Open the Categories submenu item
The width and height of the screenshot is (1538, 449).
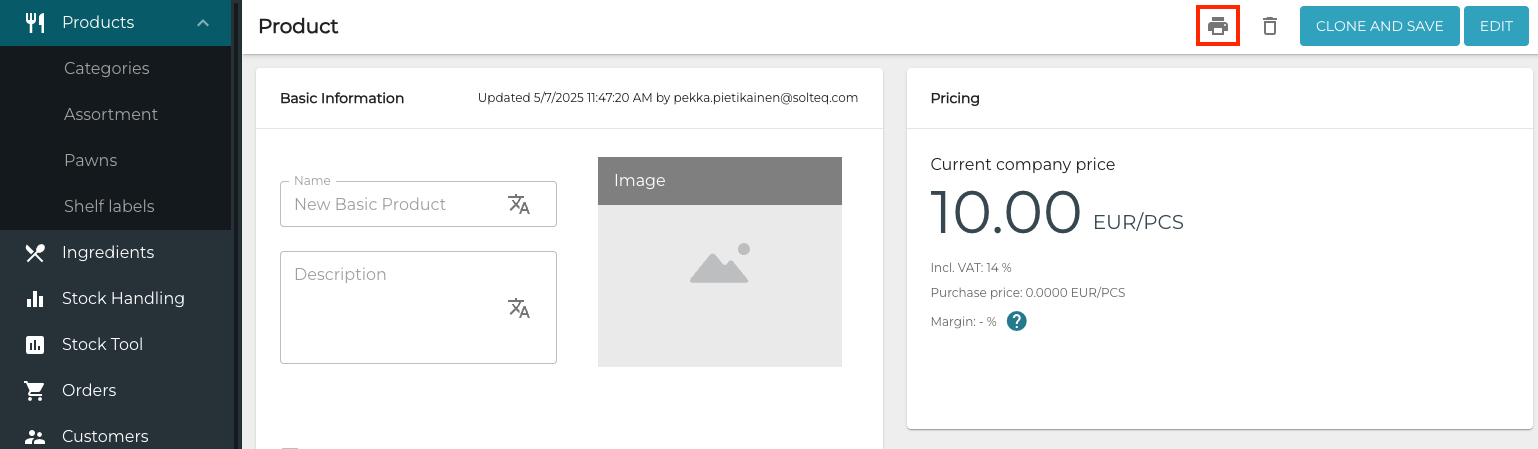click(107, 69)
